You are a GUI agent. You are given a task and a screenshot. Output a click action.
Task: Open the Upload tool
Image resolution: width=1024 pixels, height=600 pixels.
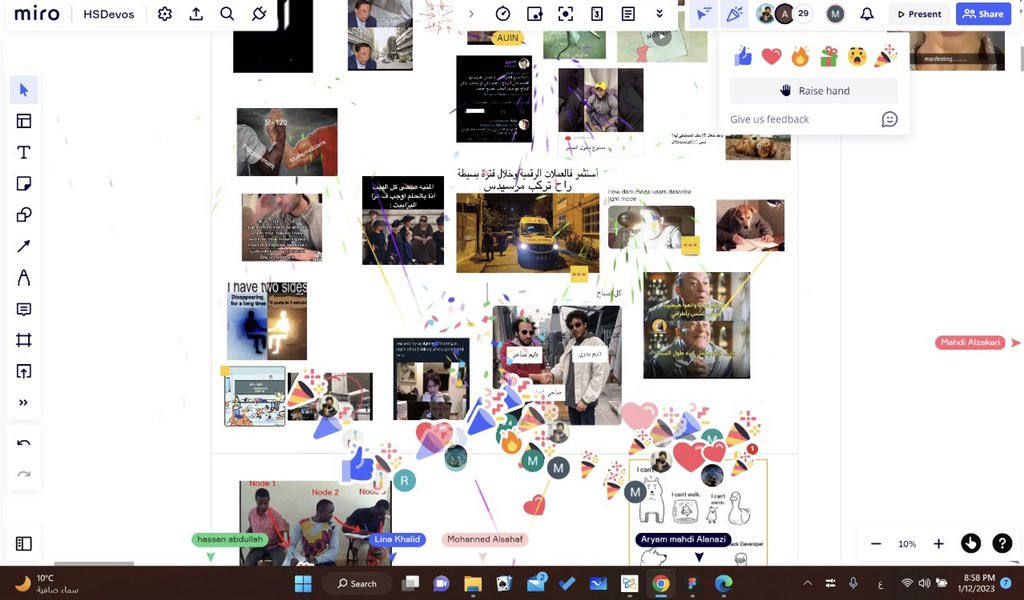24,371
